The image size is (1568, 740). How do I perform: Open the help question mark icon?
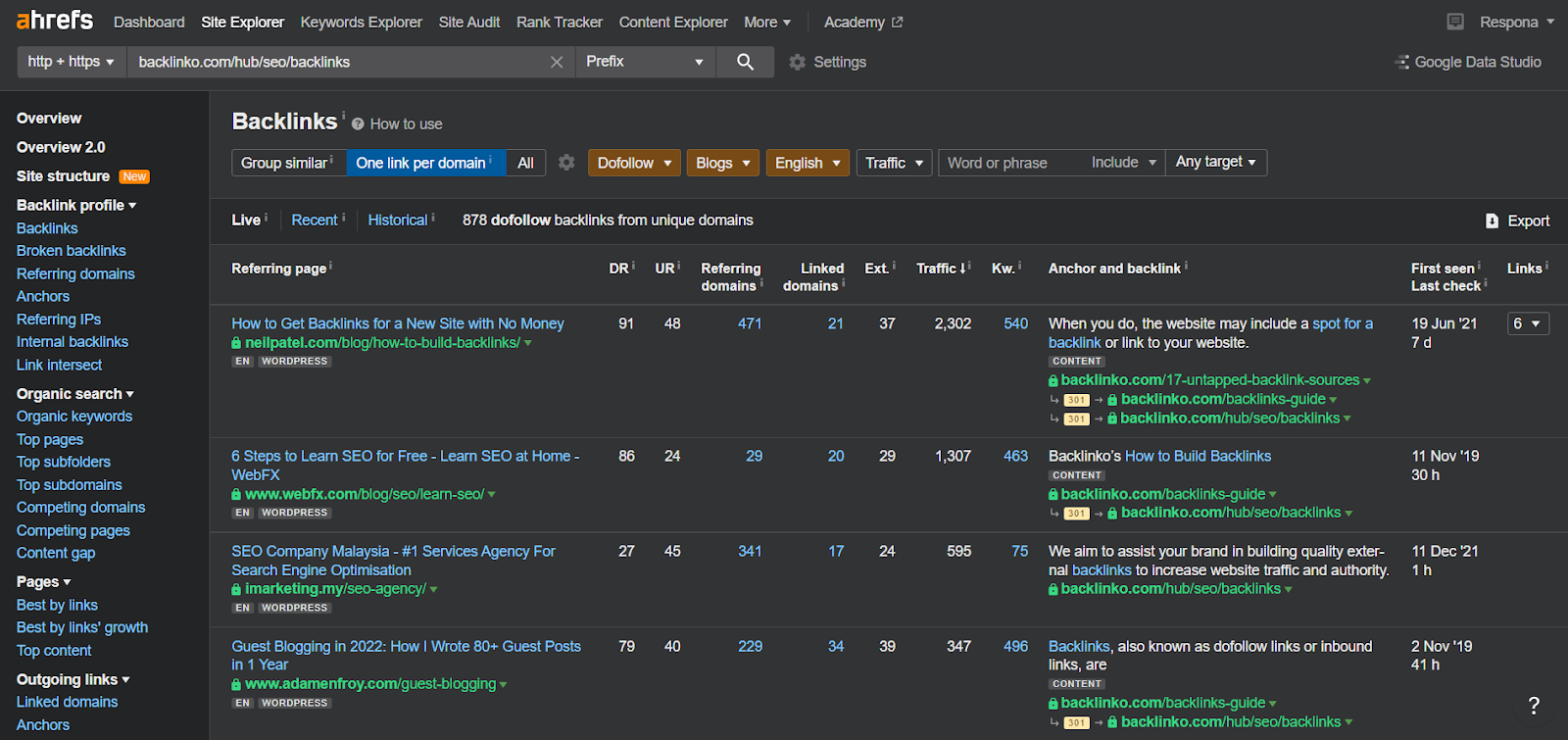(1534, 705)
